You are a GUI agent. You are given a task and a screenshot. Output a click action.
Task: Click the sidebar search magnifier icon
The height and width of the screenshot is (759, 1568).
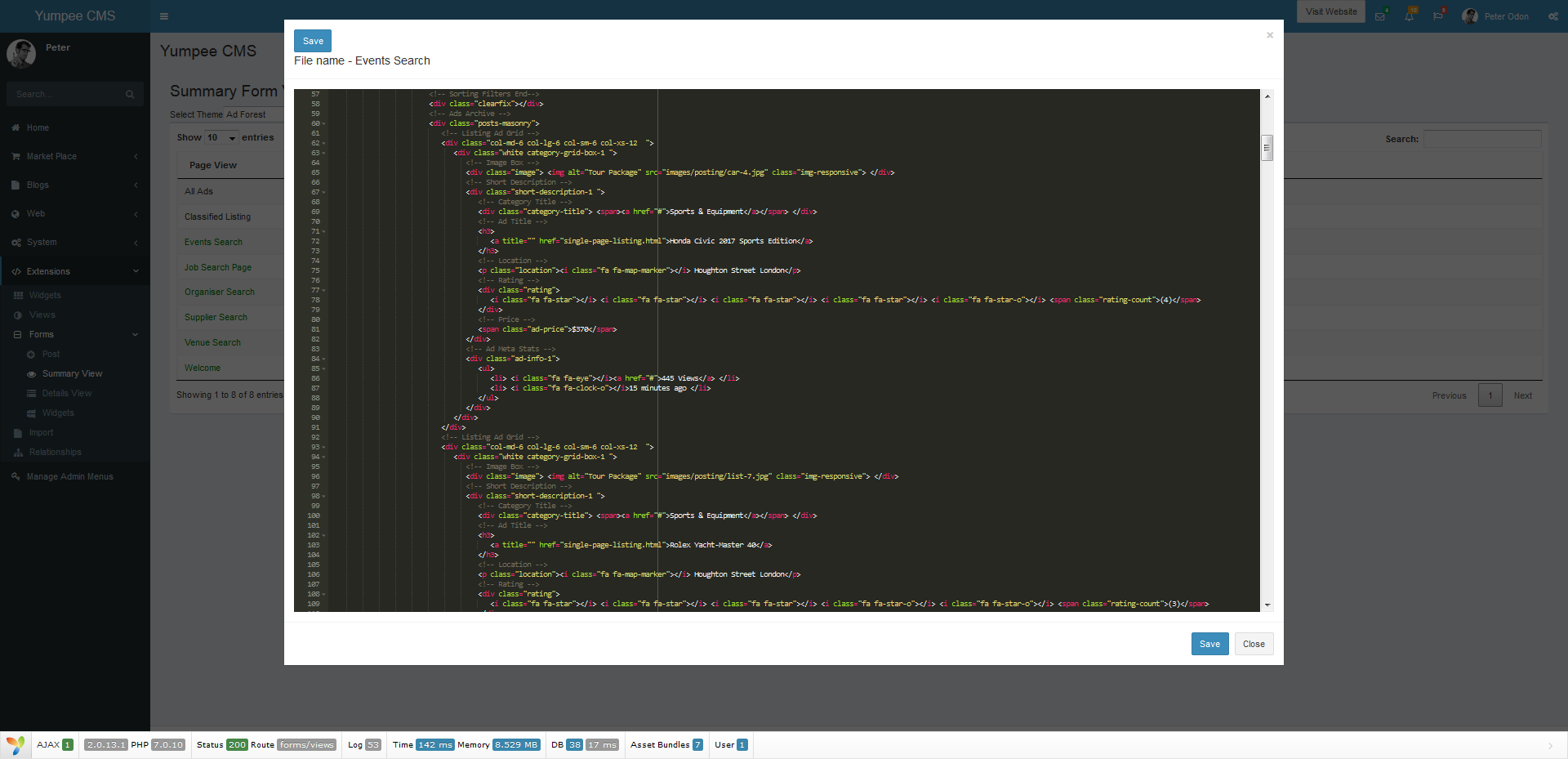tap(129, 94)
